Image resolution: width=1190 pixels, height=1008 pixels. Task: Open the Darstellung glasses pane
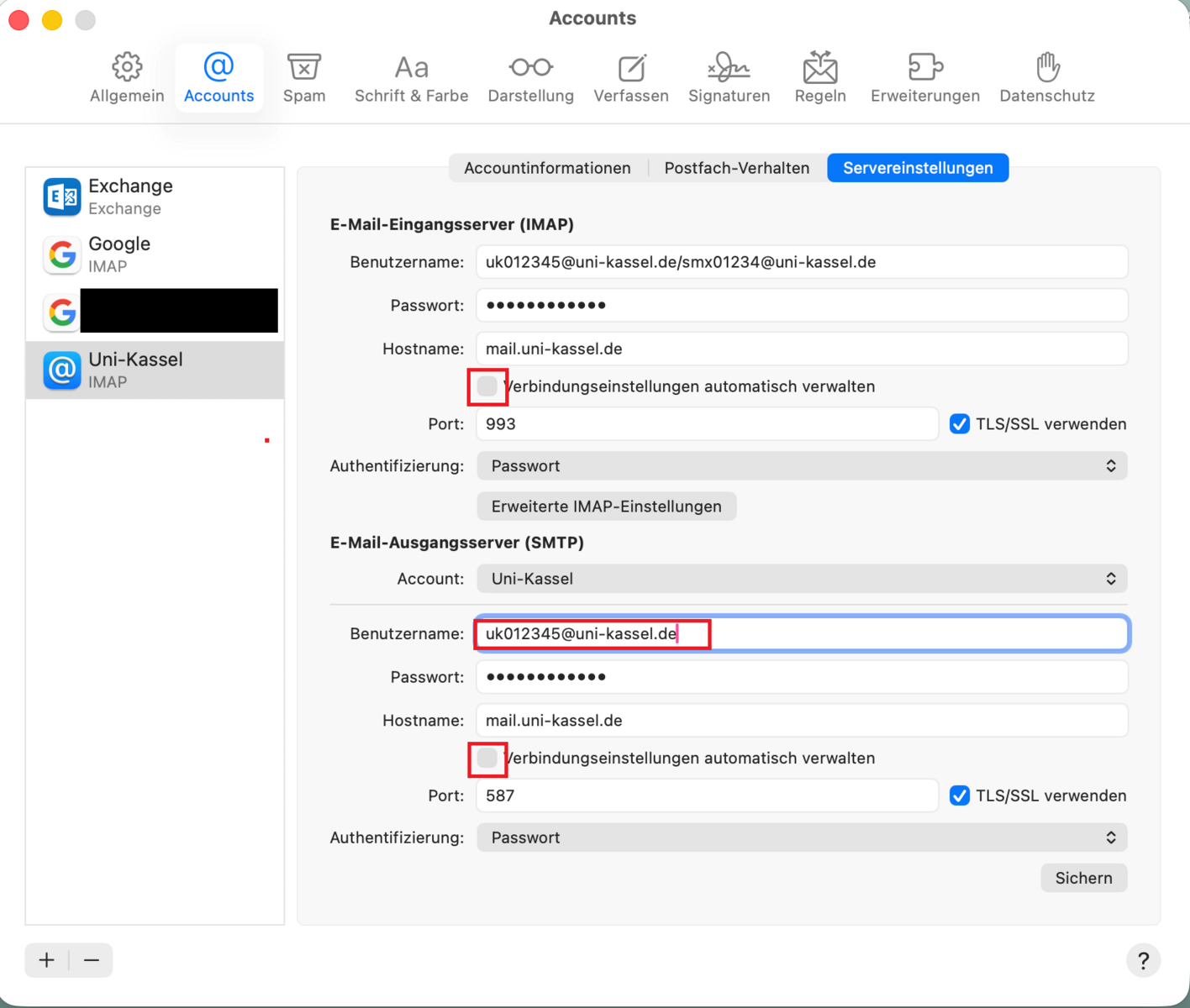coord(530,77)
